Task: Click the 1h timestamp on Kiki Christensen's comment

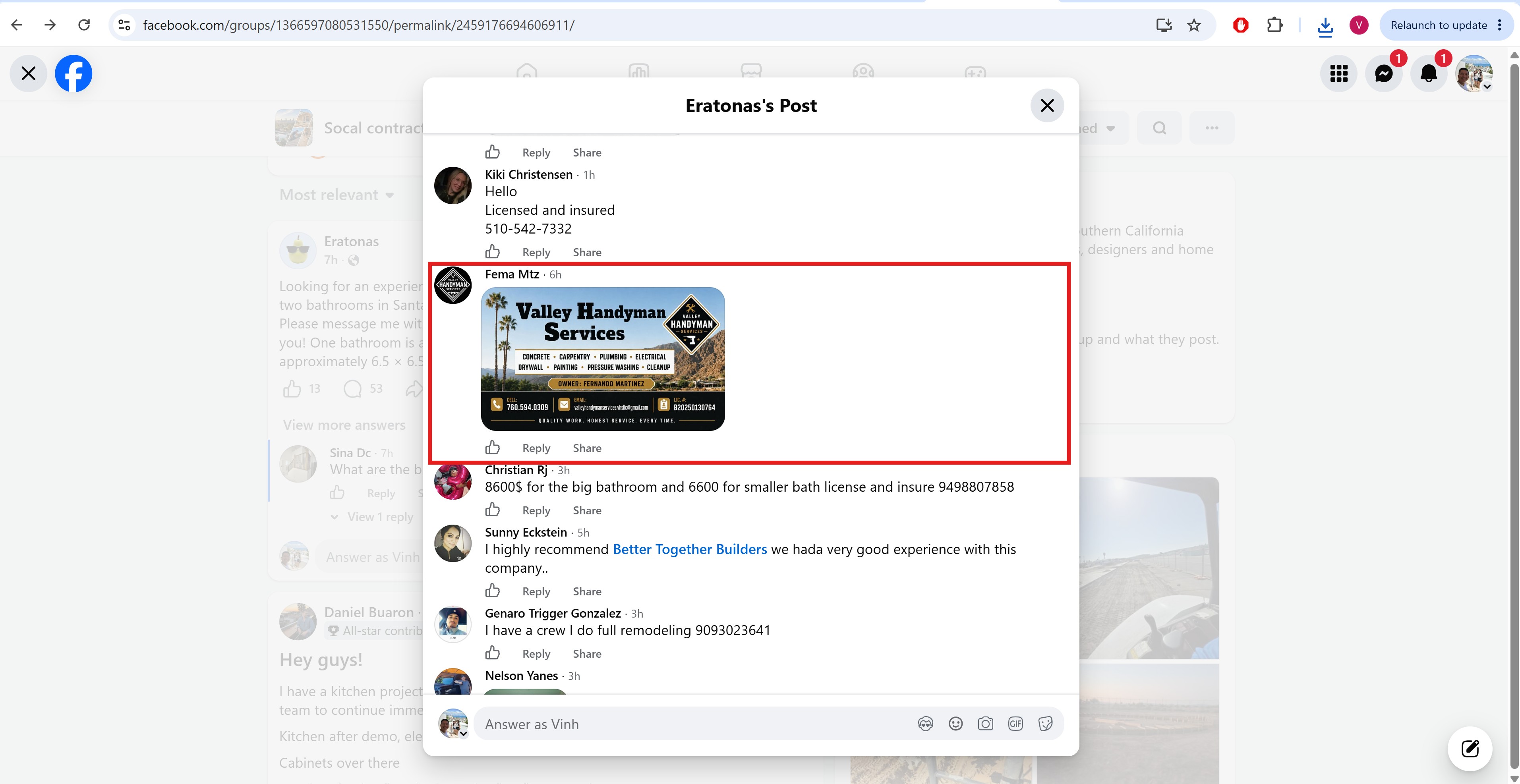Action: point(589,175)
